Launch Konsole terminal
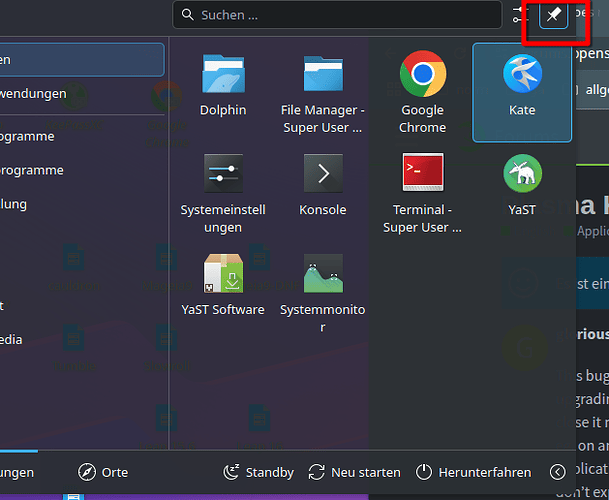The width and height of the screenshot is (609, 500). (323, 186)
